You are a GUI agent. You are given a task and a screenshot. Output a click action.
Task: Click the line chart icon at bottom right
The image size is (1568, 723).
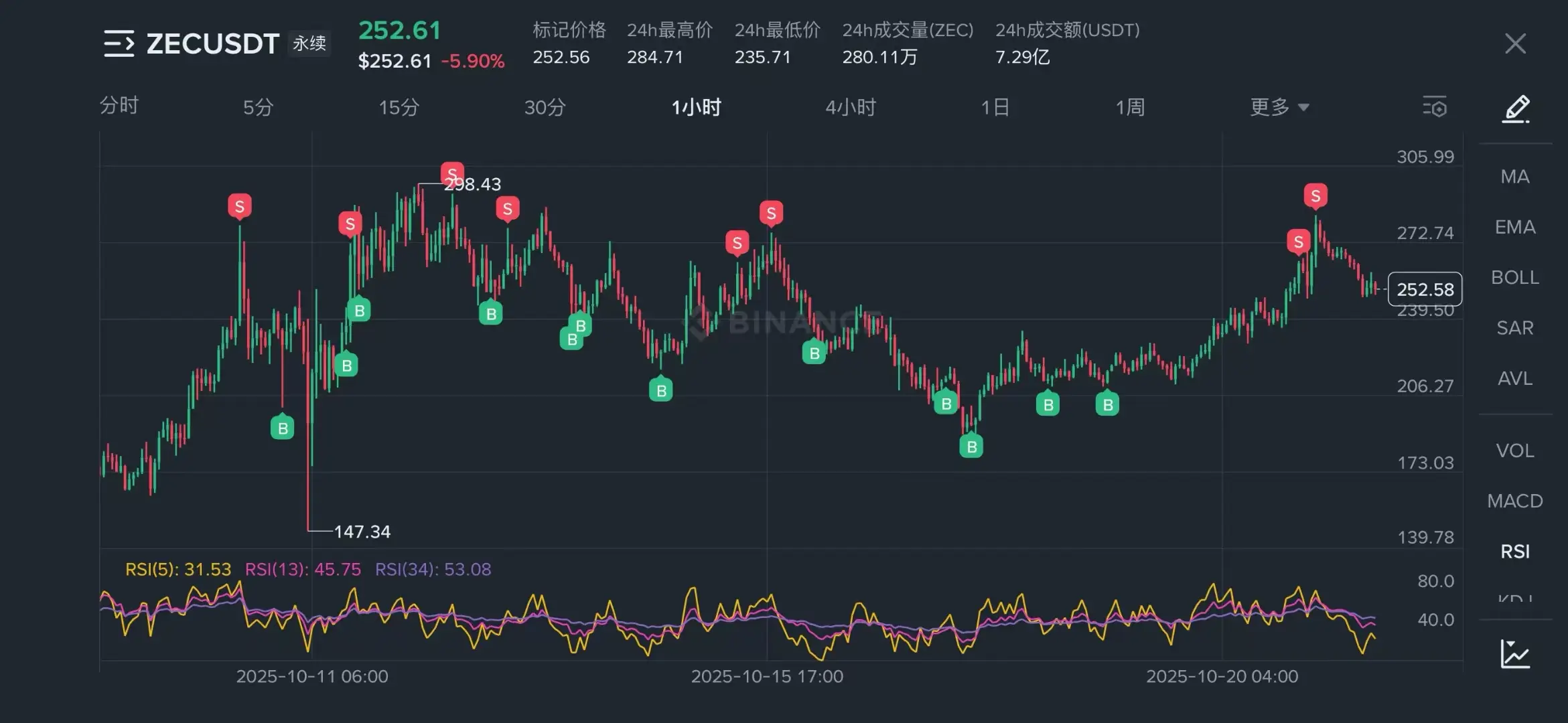1515,654
